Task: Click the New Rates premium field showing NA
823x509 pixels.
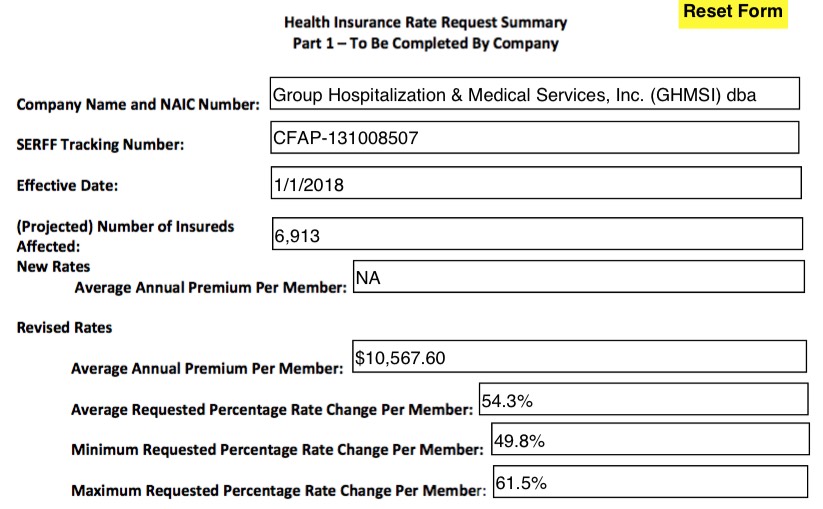Action: tap(578, 277)
